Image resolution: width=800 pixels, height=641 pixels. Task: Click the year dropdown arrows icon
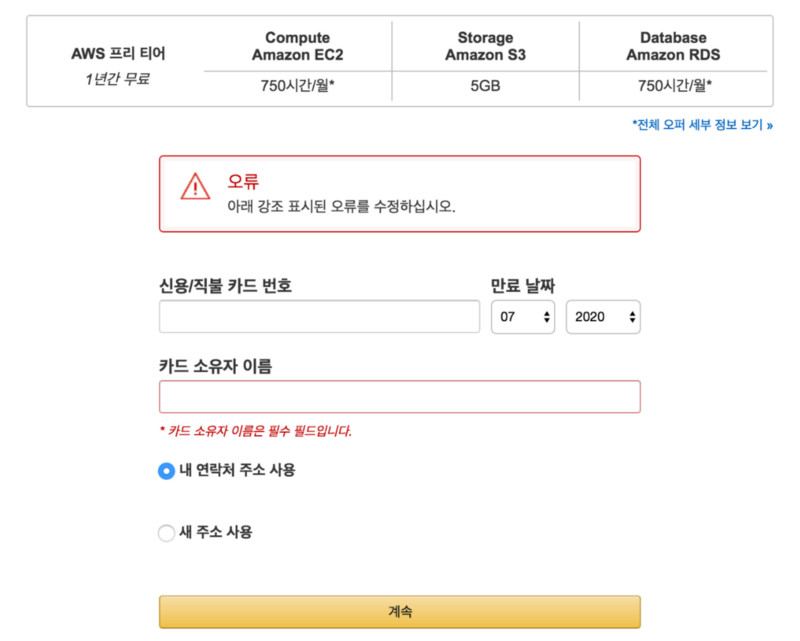[x=632, y=317]
